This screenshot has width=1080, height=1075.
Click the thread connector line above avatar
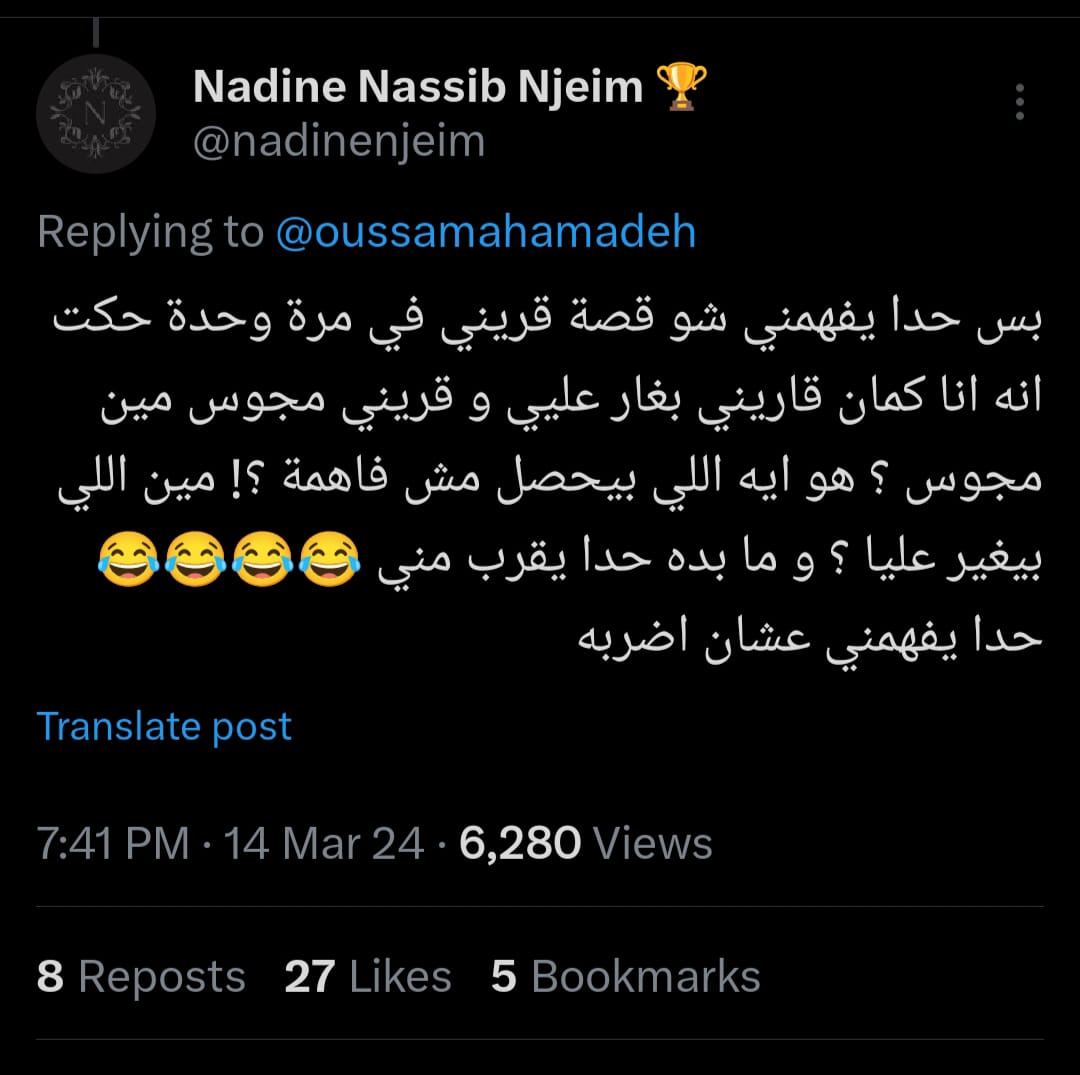tap(96, 32)
